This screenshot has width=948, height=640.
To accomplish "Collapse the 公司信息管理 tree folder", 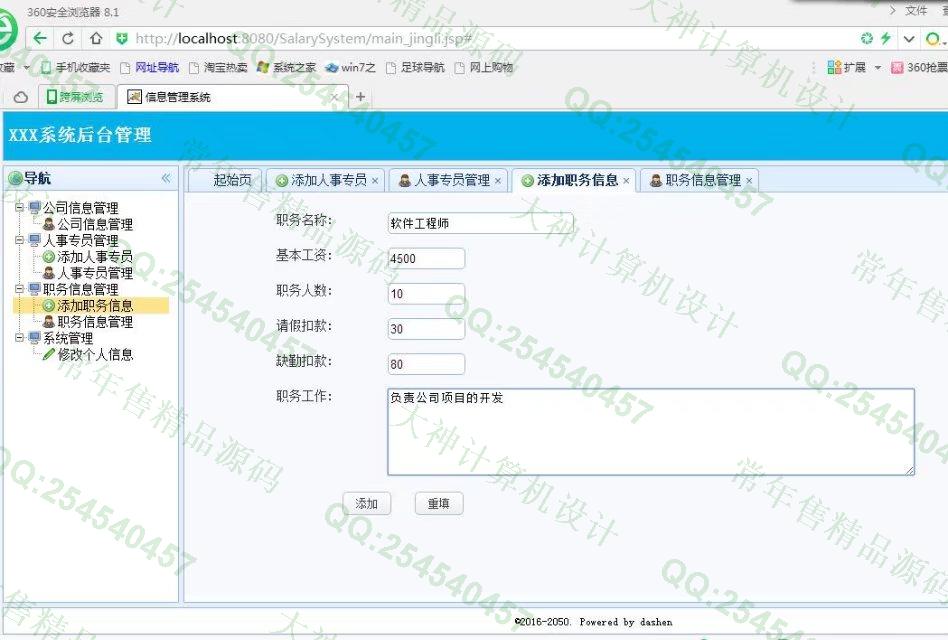I will click(x=20, y=208).
